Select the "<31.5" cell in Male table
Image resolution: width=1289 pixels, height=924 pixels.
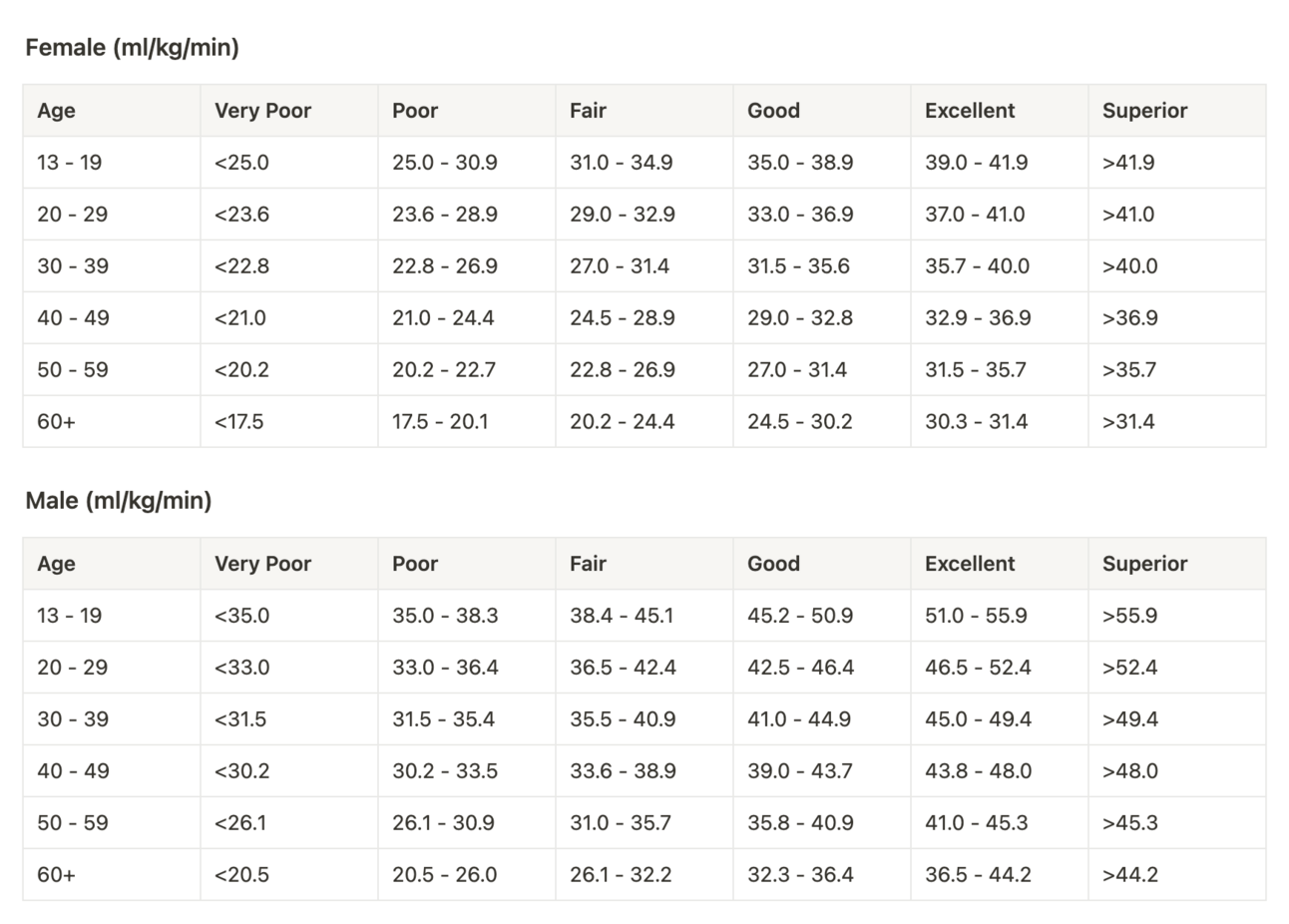(240, 719)
